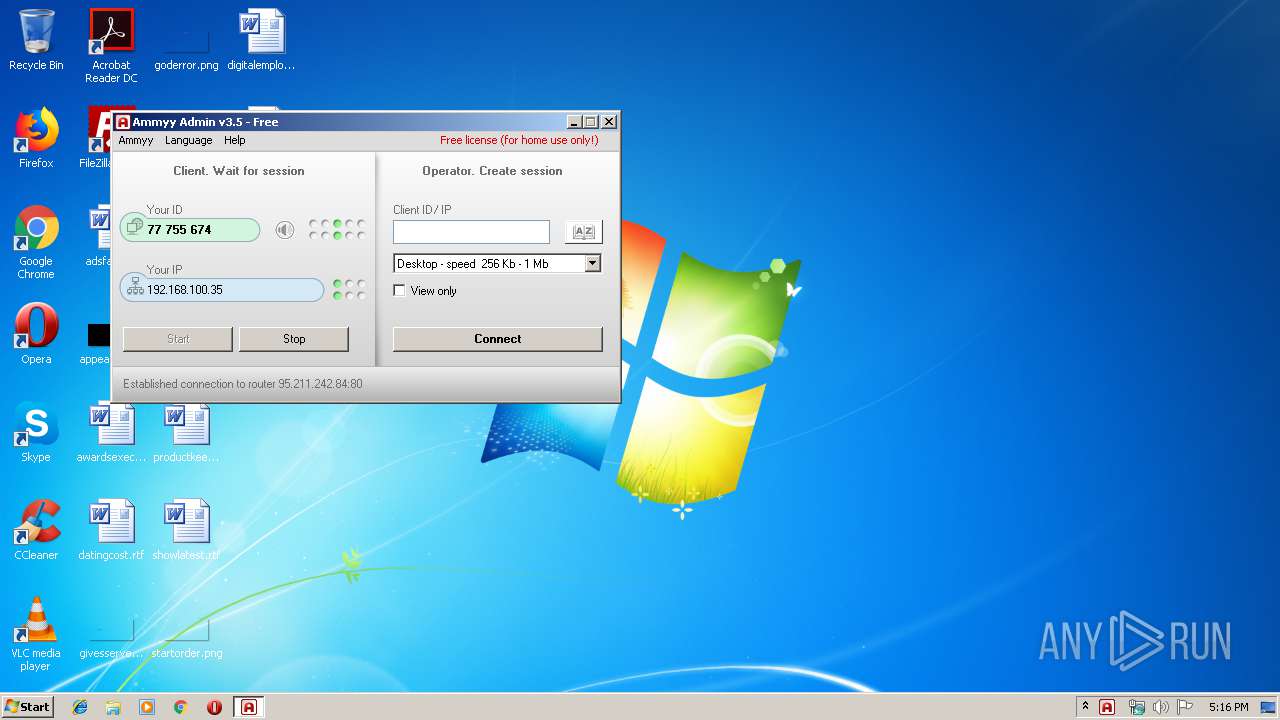The width and height of the screenshot is (1280, 720).
Task: Click Ammyy Admin taskbar button
Action: (x=249, y=707)
